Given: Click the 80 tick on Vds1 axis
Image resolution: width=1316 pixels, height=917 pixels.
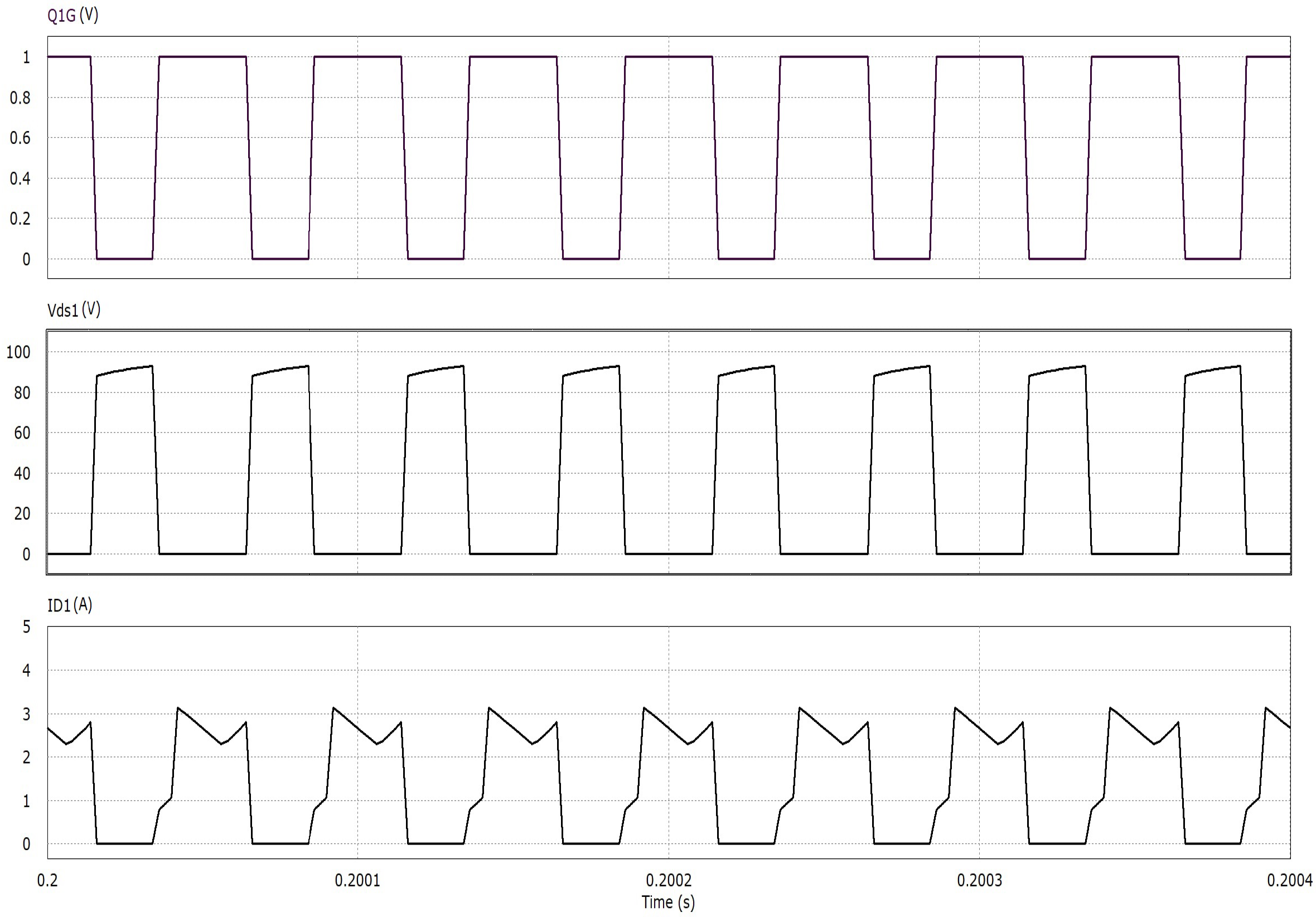Looking at the screenshot, I should 22,393.
